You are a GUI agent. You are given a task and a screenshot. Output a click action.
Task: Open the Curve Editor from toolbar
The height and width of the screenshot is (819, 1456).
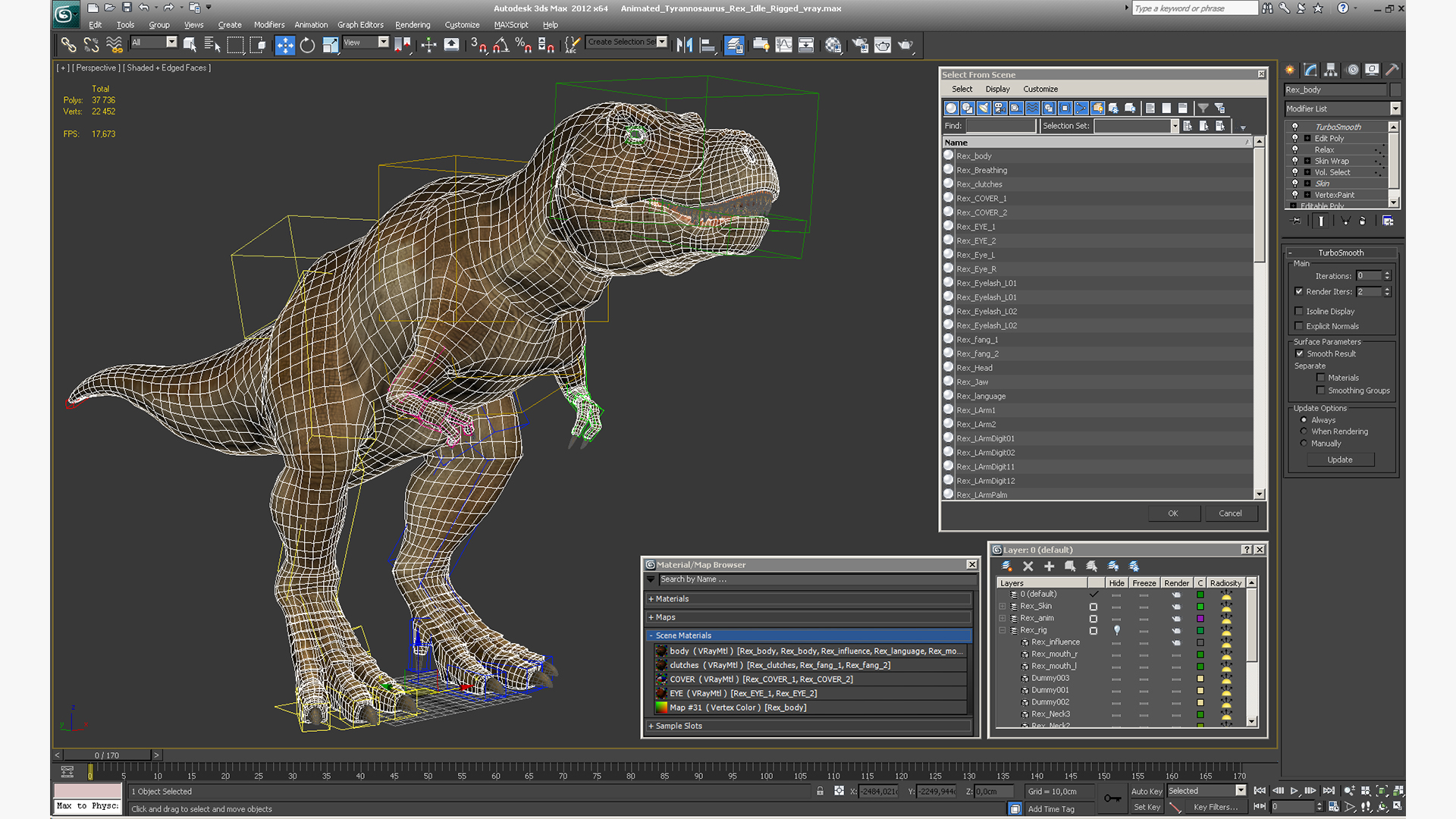[x=783, y=45]
